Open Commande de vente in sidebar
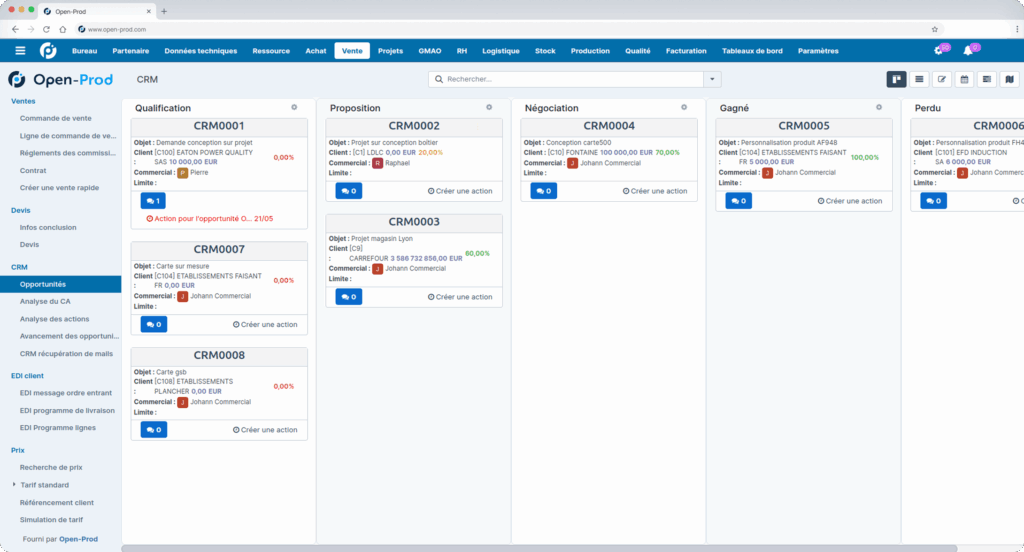This screenshot has height=552, width=1024. coord(56,118)
